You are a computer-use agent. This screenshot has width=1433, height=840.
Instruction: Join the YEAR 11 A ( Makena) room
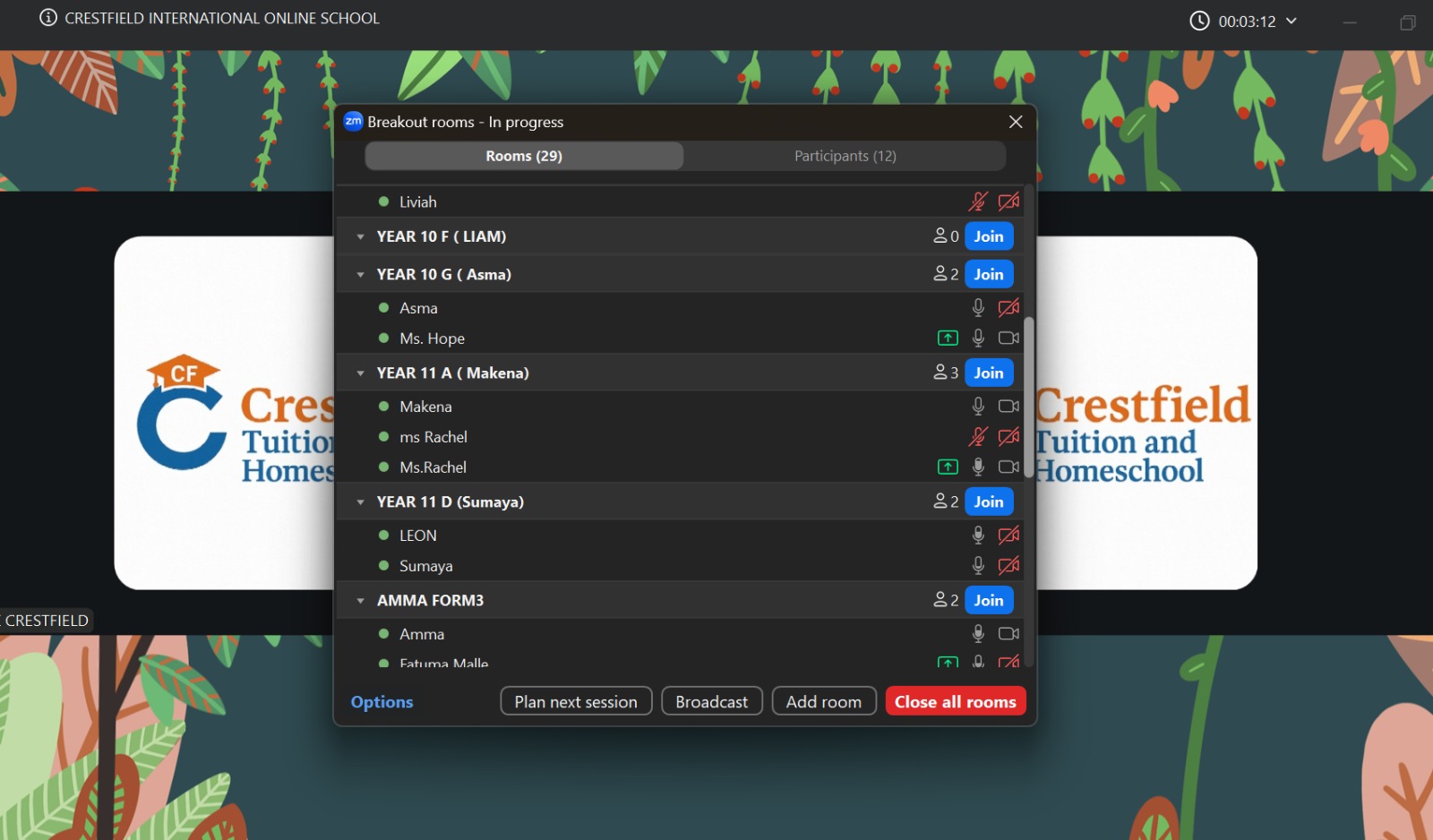click(989, 373)
